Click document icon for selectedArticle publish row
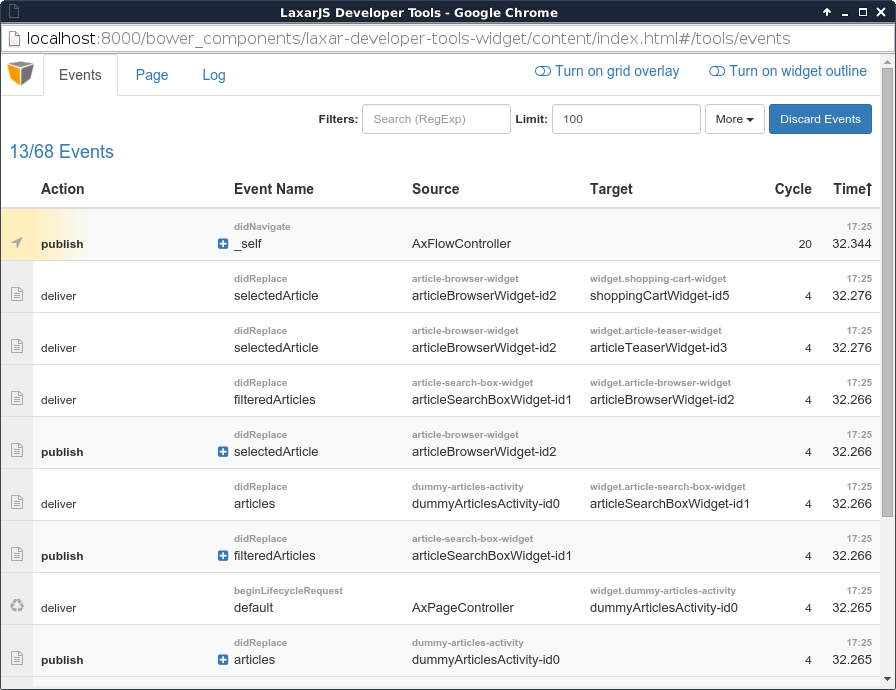896x690 pixels. [x=17, y=450]
